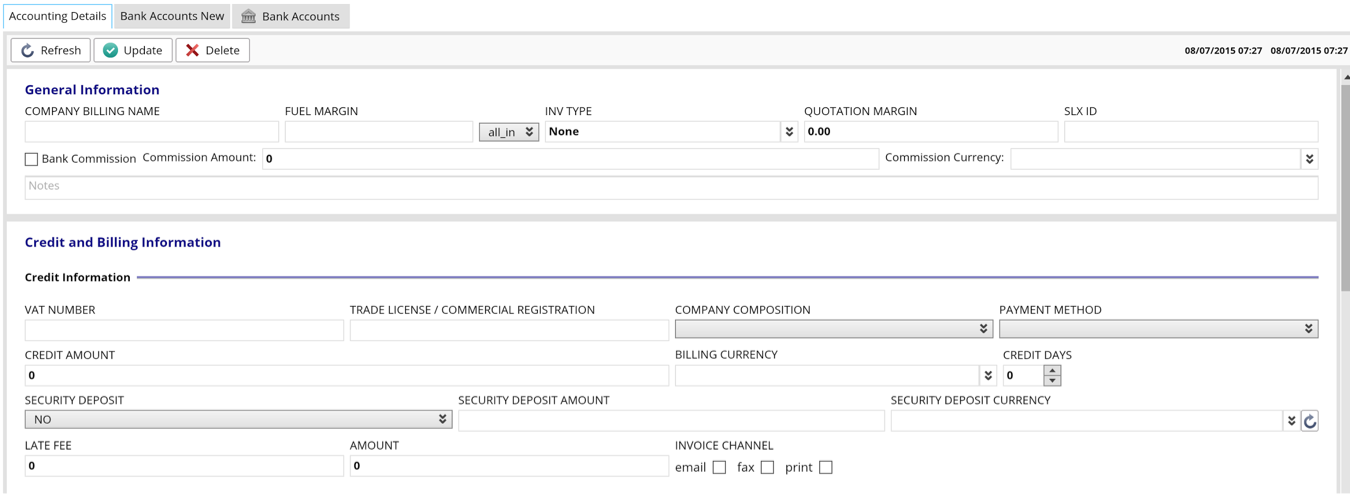Click the Refresh arrow icon
This screenshot has width=1350, height=494.
(28, 50)
